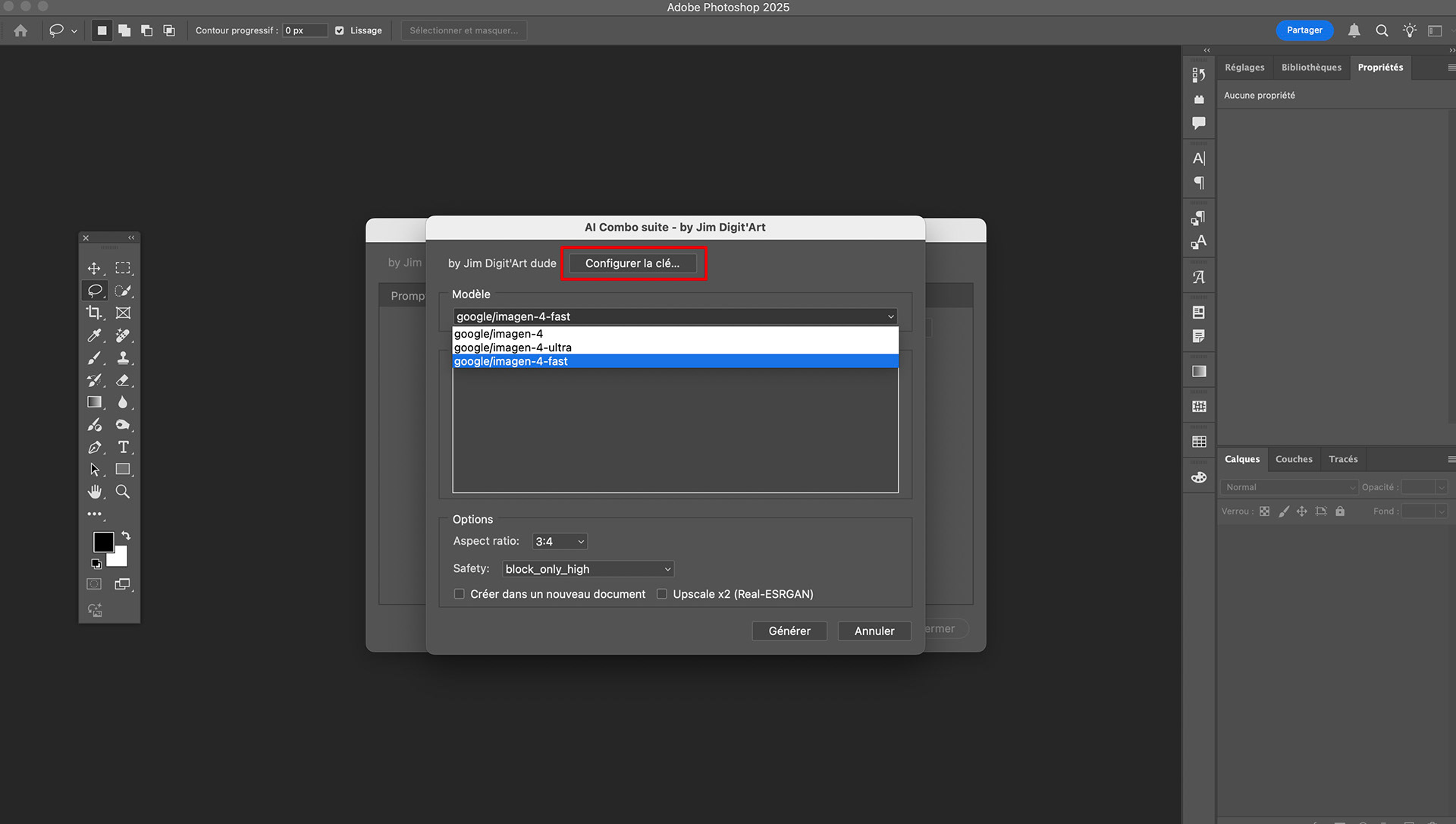Click the Annuler button

point(874,631)
